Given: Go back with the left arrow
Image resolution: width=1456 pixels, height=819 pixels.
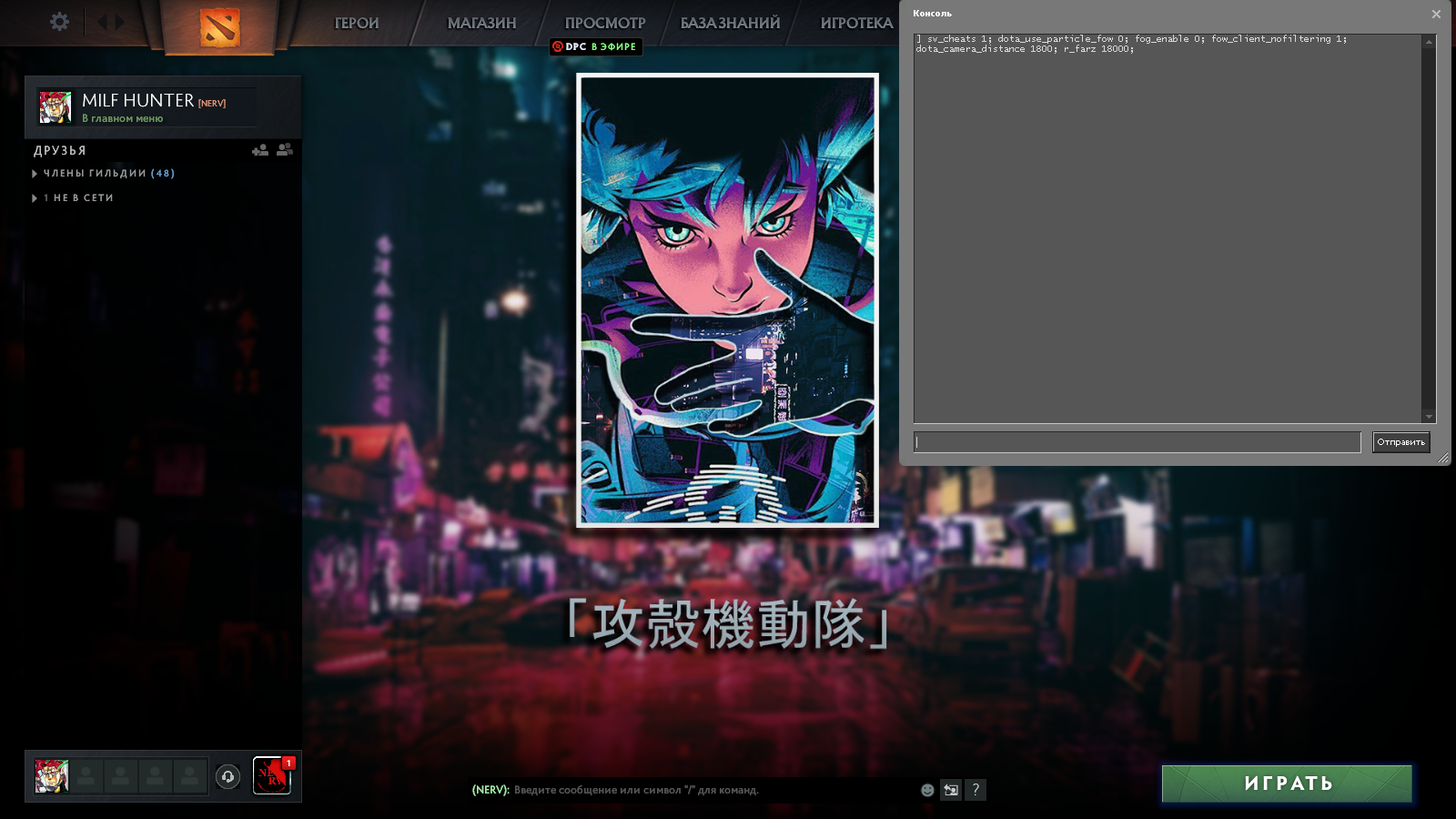Looking at the screenshot, I should pyautogui.click(x=101, y=22).
